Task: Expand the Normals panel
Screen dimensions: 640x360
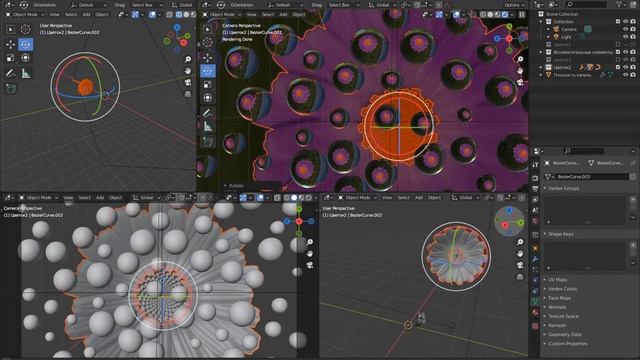Action: tap(557, 307)
